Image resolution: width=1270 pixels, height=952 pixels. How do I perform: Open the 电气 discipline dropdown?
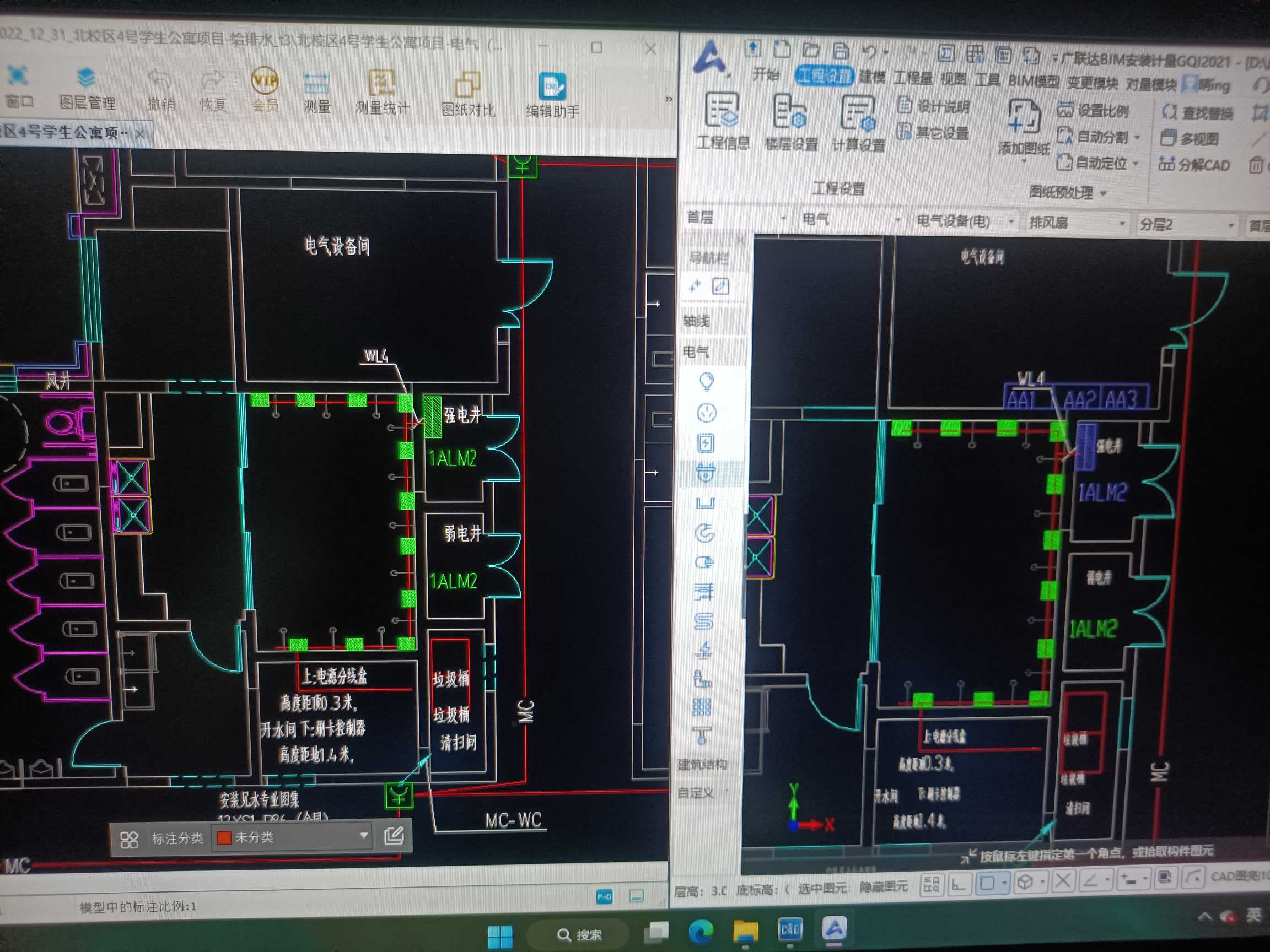point(852,219)
